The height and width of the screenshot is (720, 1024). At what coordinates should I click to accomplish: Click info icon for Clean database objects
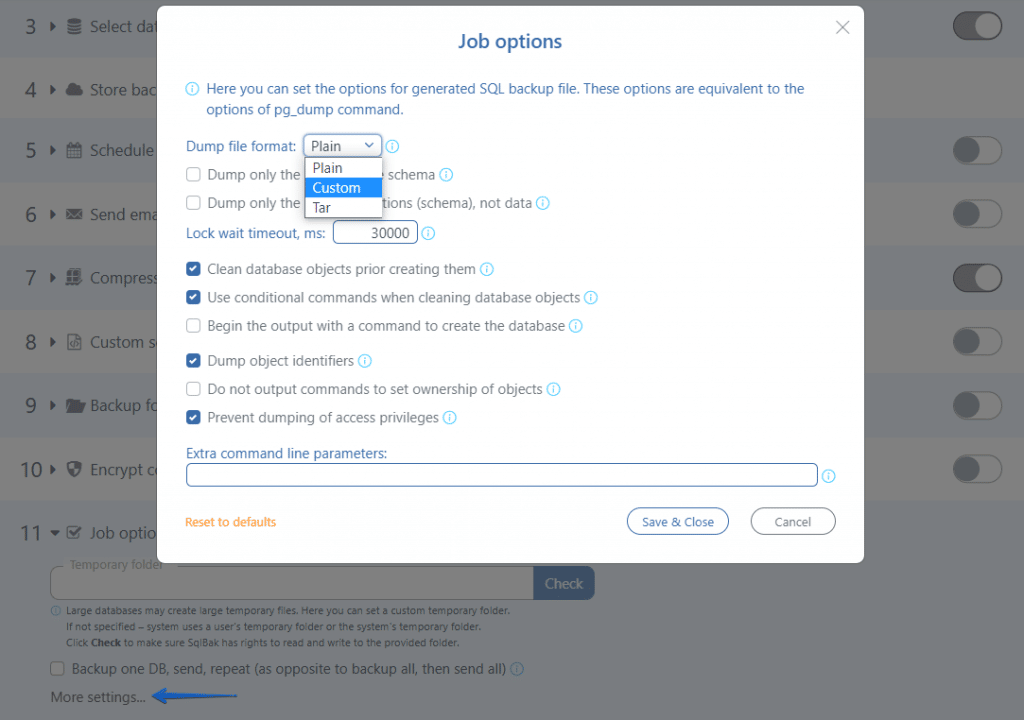click(487, 269)
